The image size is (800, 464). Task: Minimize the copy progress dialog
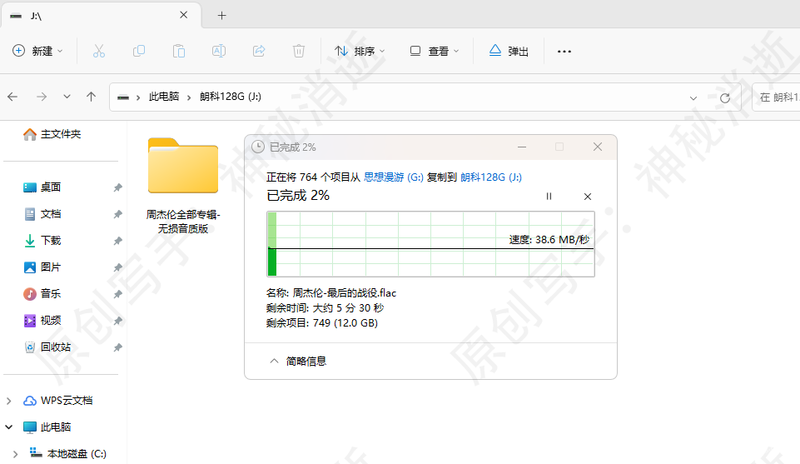coord(522,147)
